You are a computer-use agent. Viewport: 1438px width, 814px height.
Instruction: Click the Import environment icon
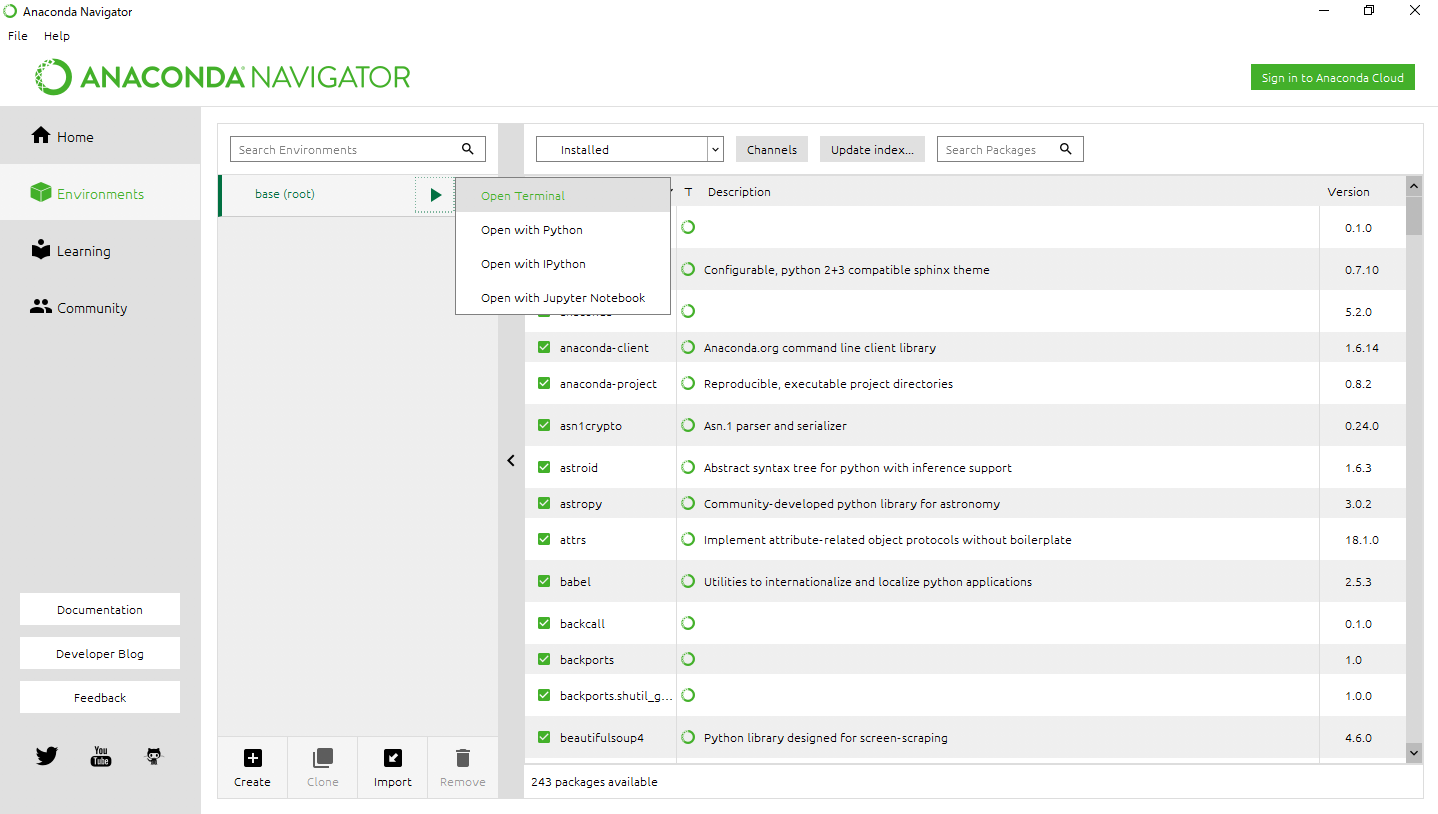(393, 758)
